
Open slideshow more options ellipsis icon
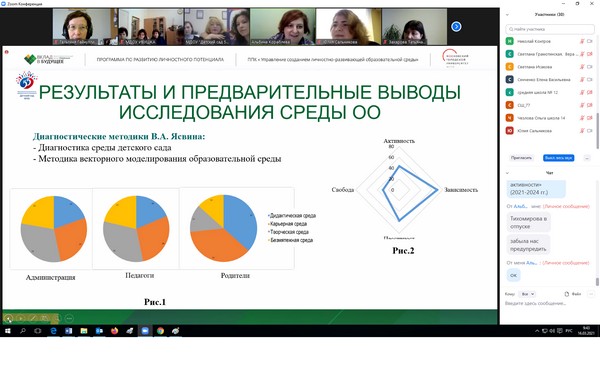click(x=69, y=318)
